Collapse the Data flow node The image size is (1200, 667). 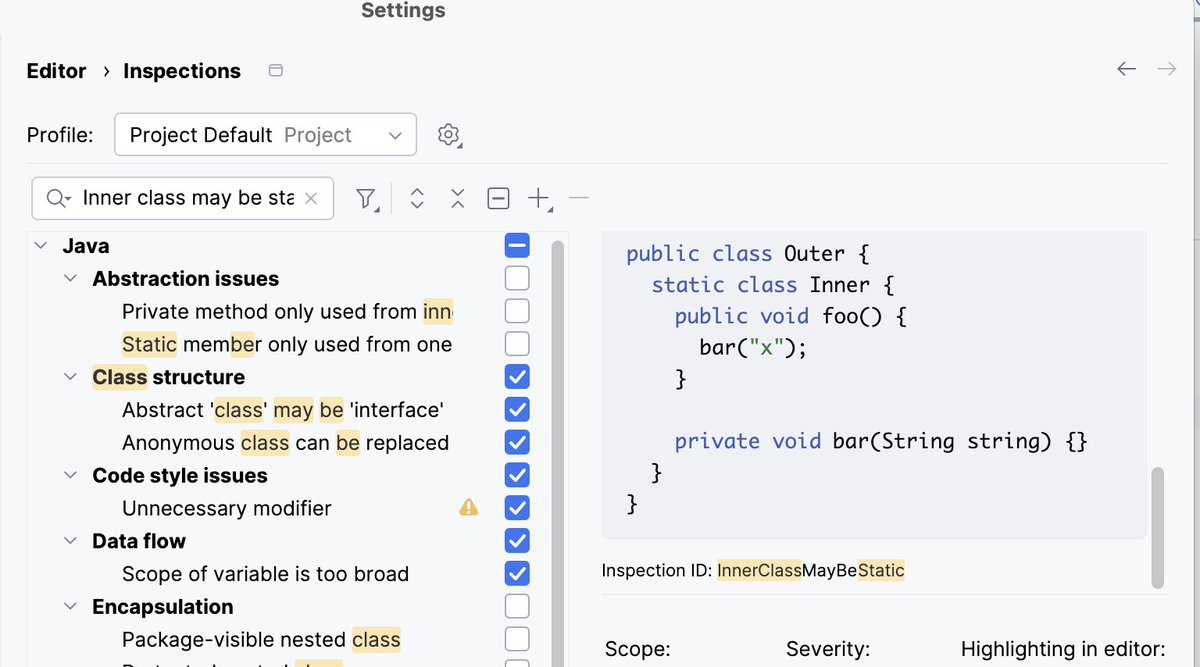tap(71, 541)
